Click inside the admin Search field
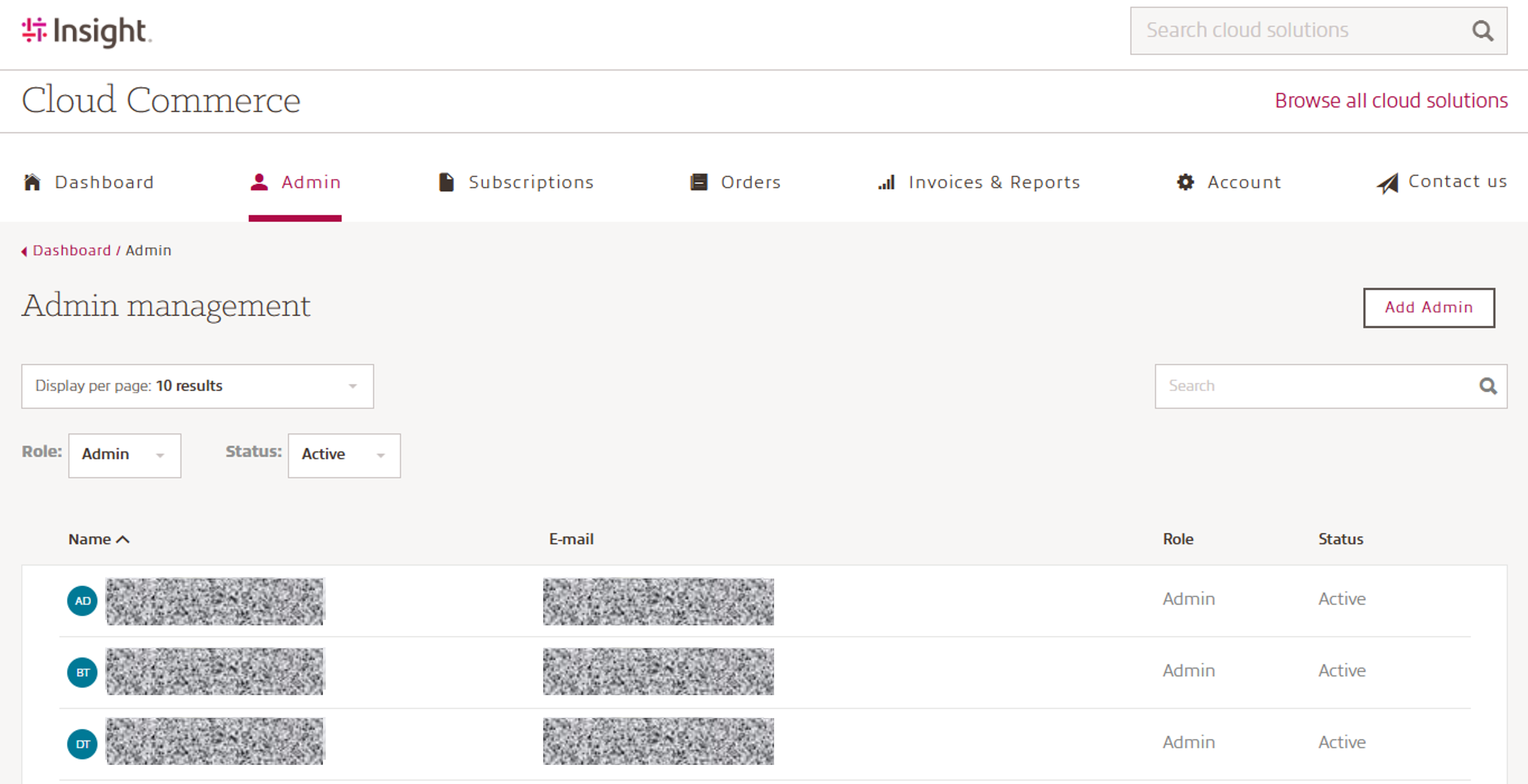The image size is (1528, 784). coord(1305,386)
